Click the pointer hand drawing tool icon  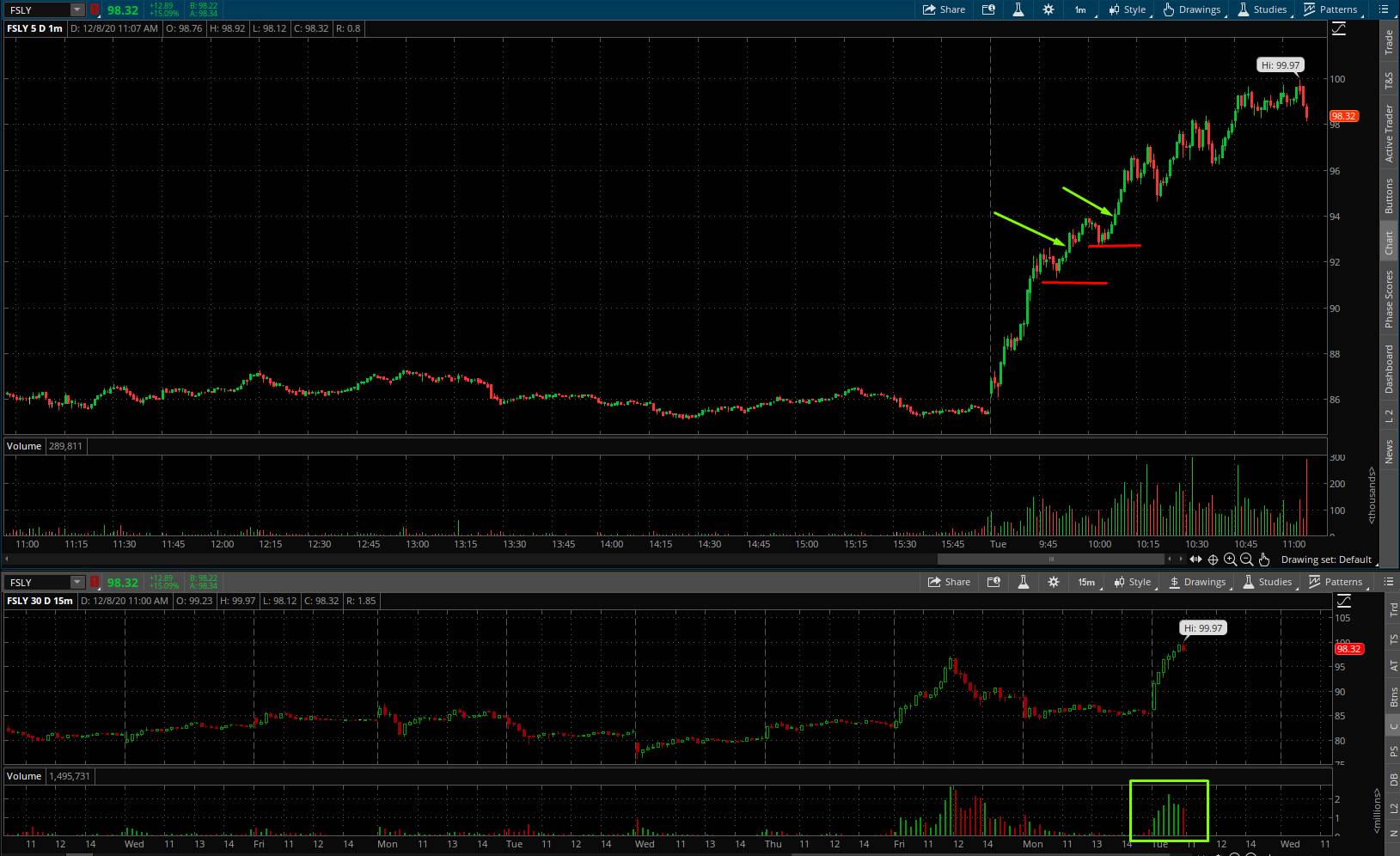pos(1264,559)
